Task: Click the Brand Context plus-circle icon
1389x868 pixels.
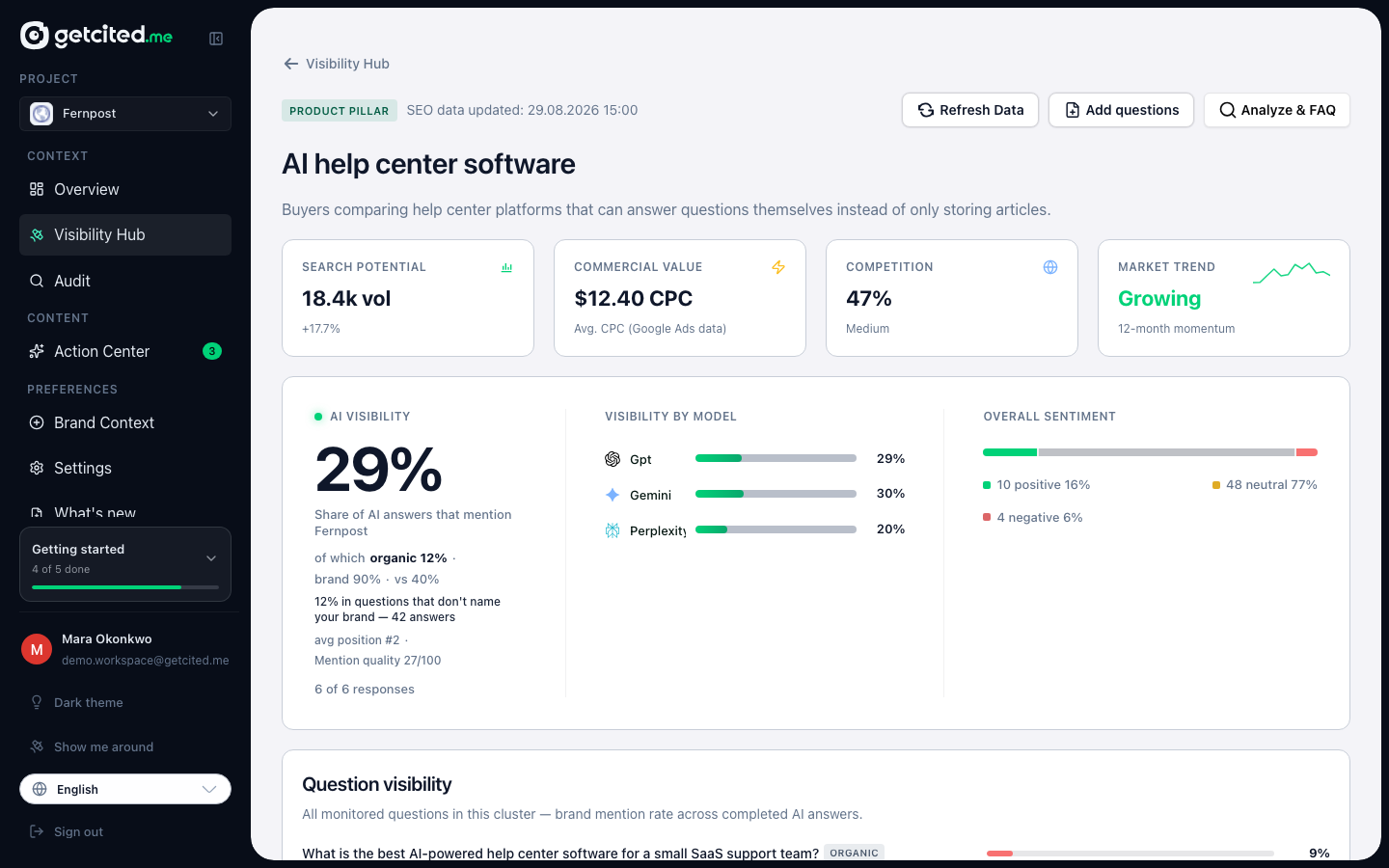Action: [37, 422]
